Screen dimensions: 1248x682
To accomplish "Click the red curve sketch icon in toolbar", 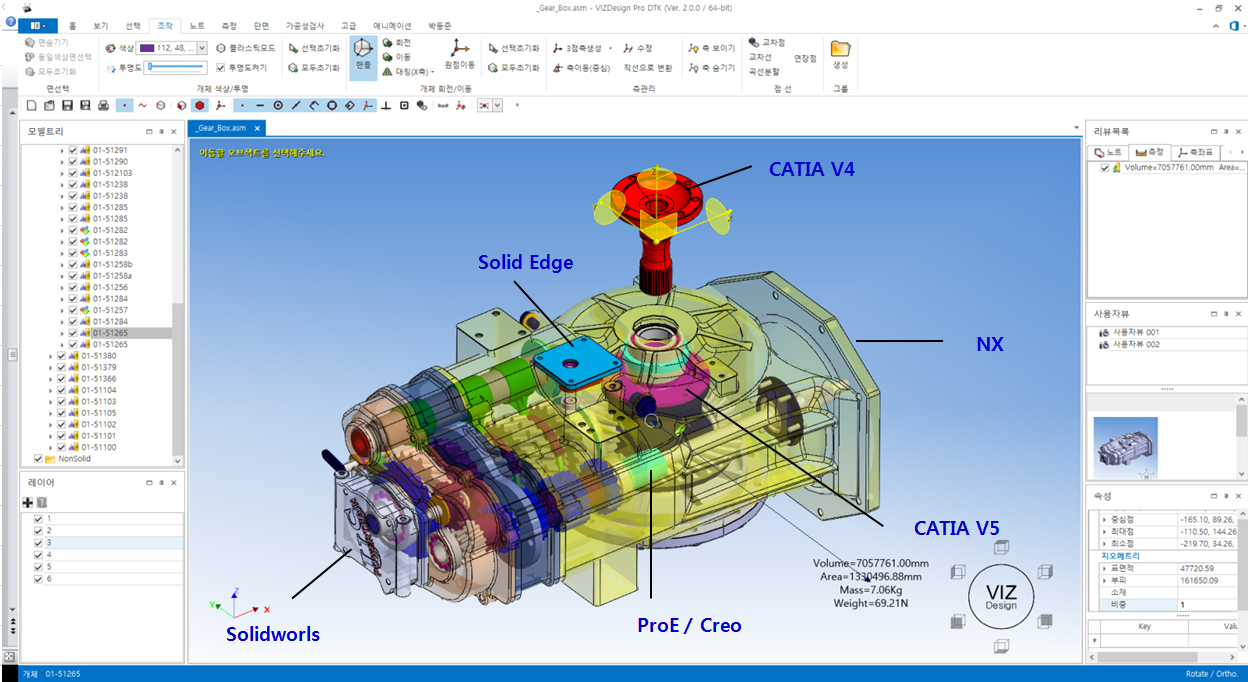I will 142,104.
